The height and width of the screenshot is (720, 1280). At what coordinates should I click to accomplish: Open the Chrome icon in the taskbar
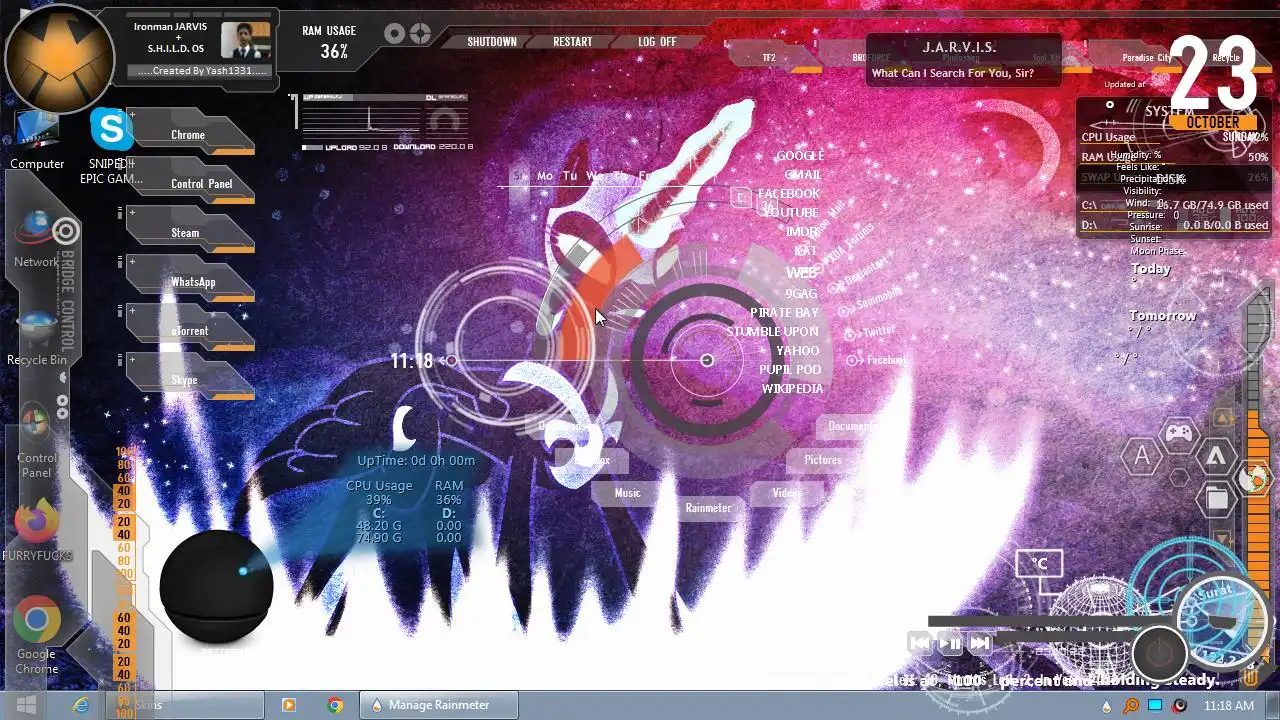click(x=335, y=705)
